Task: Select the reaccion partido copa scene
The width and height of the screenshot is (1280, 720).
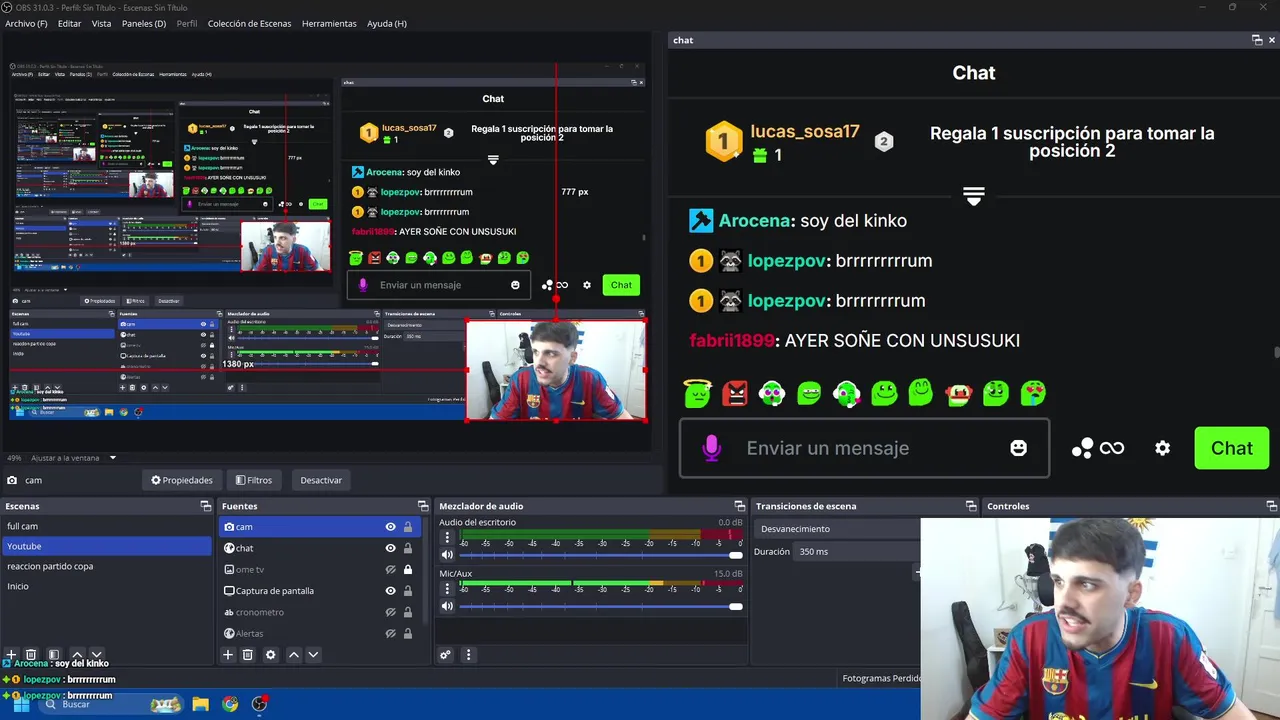Action: (106, 566)
